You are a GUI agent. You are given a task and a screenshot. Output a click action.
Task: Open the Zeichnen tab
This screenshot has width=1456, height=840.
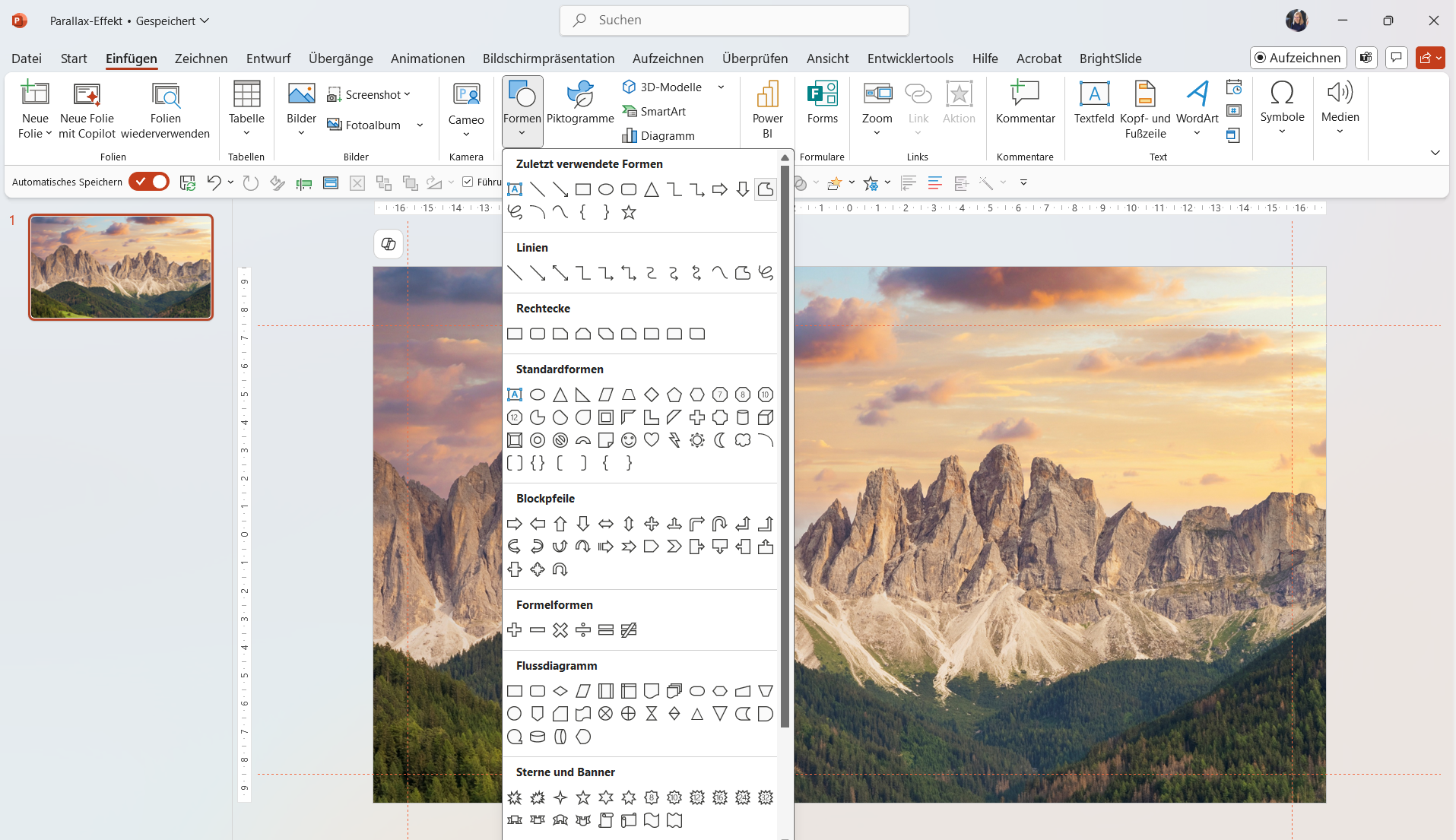point(201,59)
